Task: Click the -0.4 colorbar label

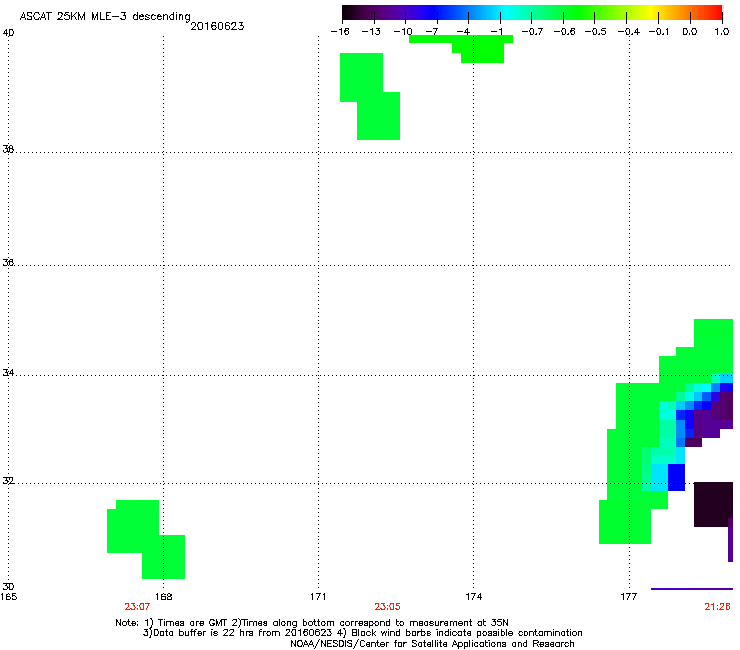Action: 629,32
